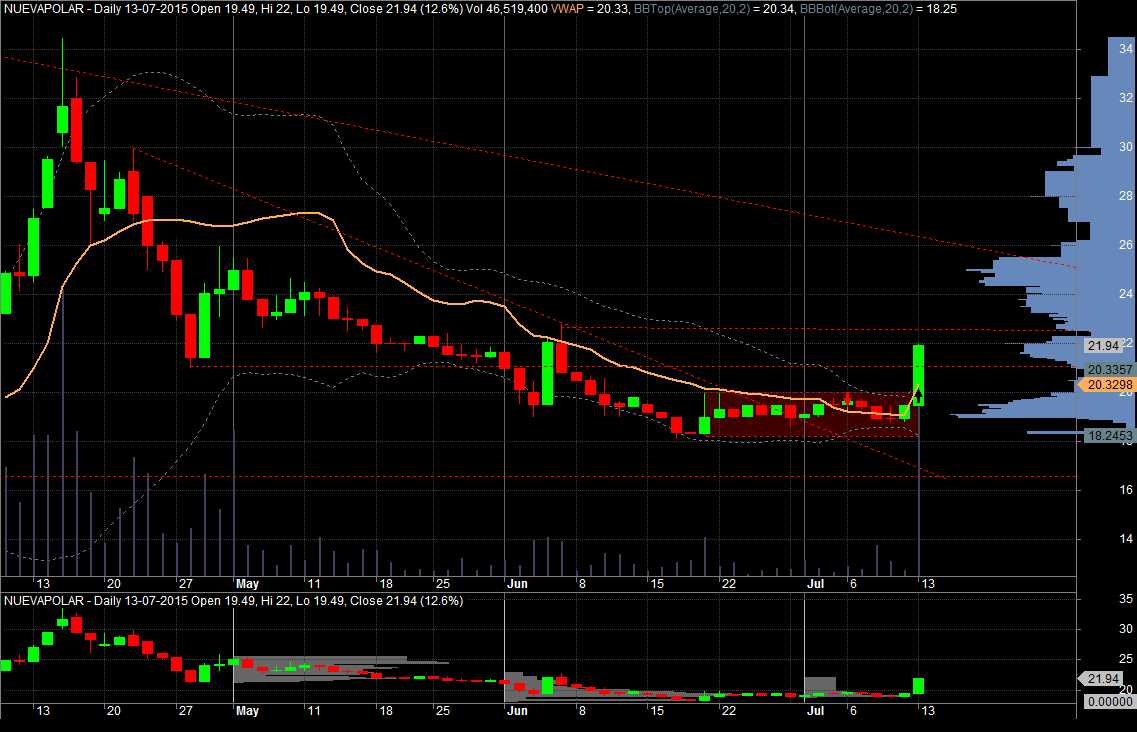Click the Jul label on upper pane date axis
The height and width of the screenshot is (732, 1137).
816,584
